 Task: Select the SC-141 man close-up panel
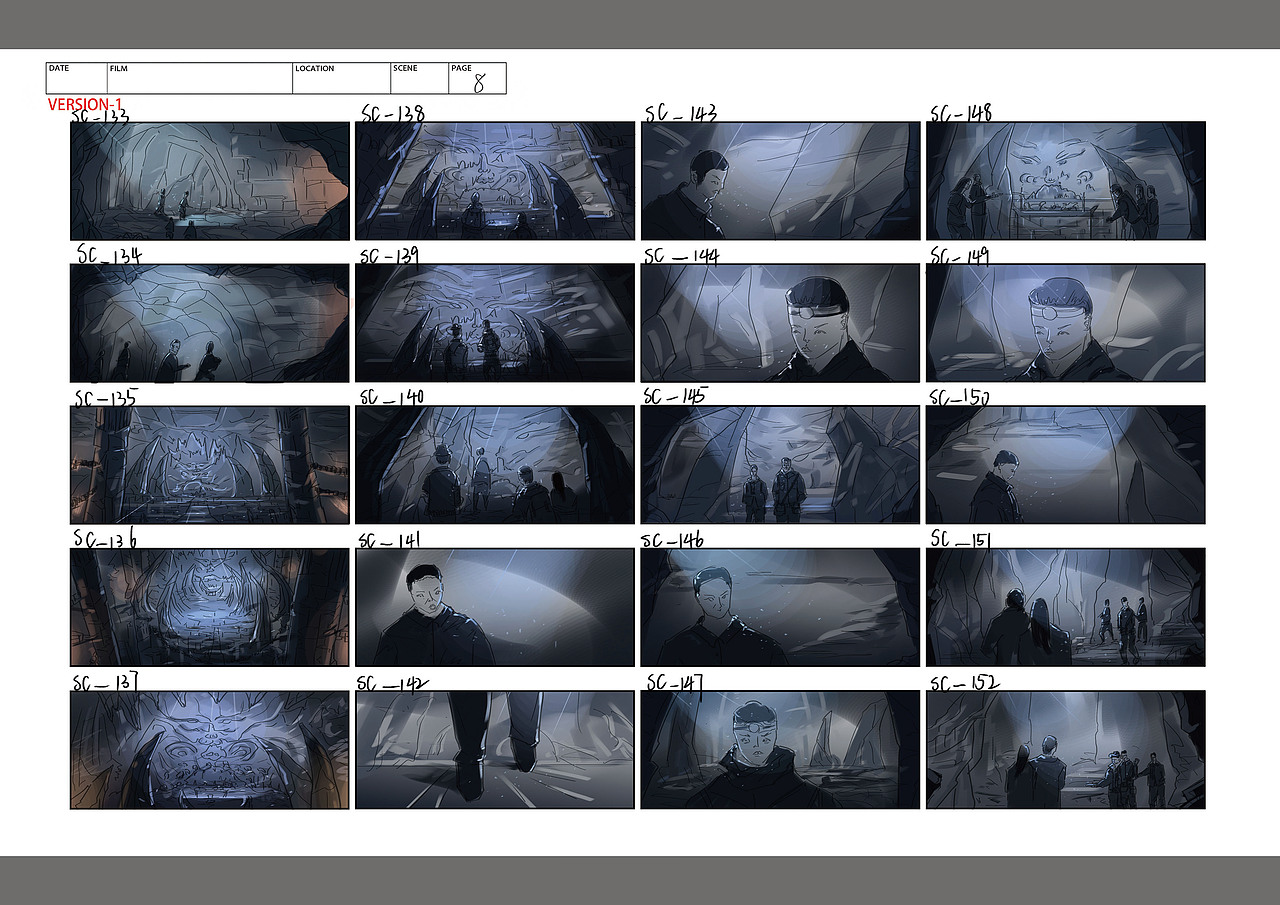click(x=495, y=607)
